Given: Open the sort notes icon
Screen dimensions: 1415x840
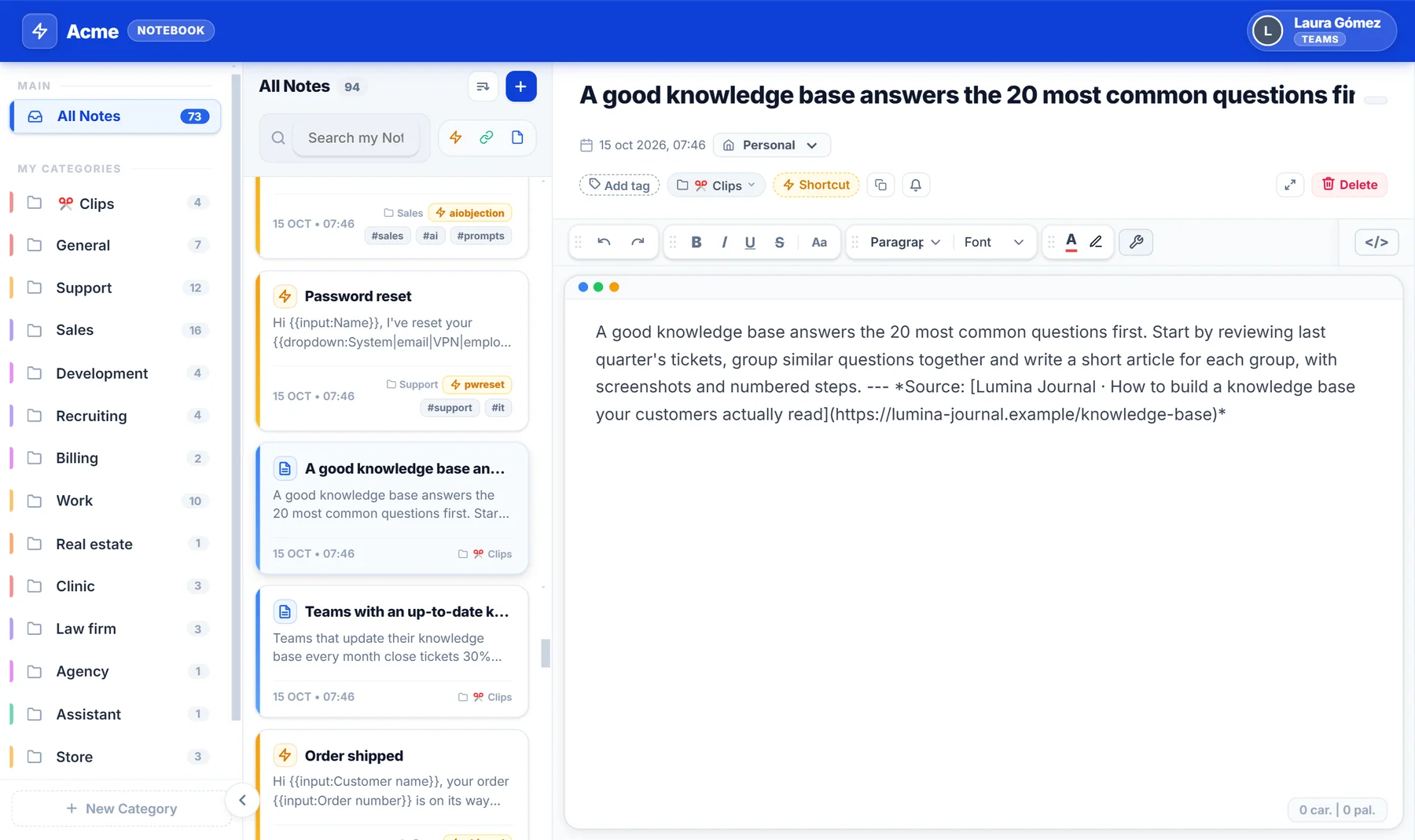Looking at the screenshot, I should pyautogui.click(x=483, y=86).
